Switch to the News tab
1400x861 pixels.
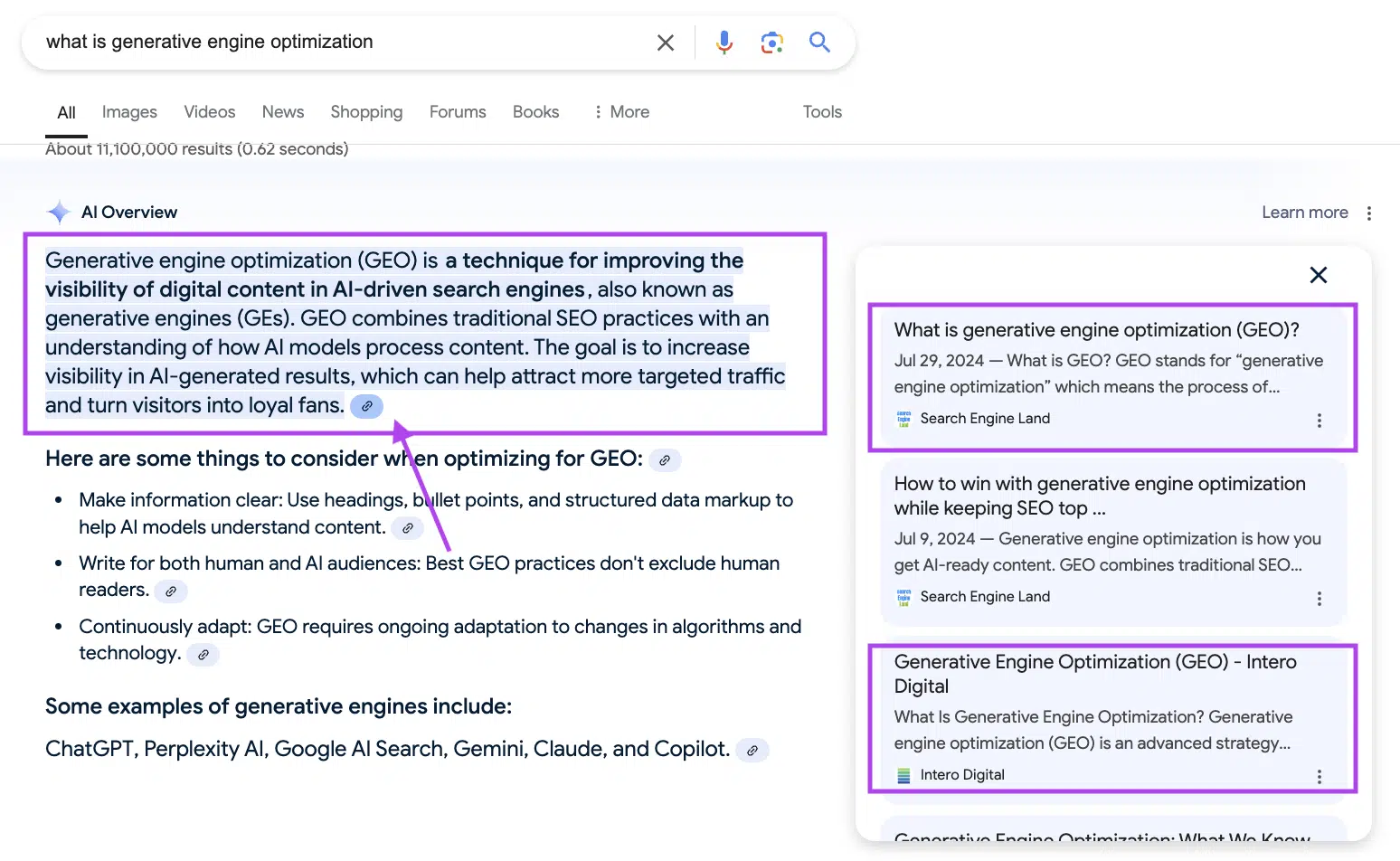pyautogui.click(x=283, y=112)
